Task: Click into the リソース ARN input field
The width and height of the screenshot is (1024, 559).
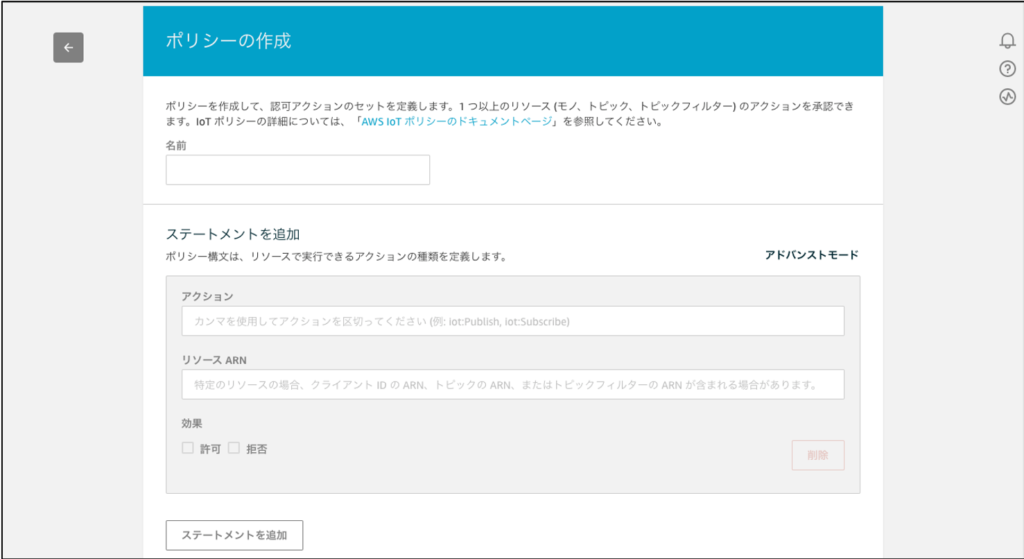Action: [x=512, y=384]
